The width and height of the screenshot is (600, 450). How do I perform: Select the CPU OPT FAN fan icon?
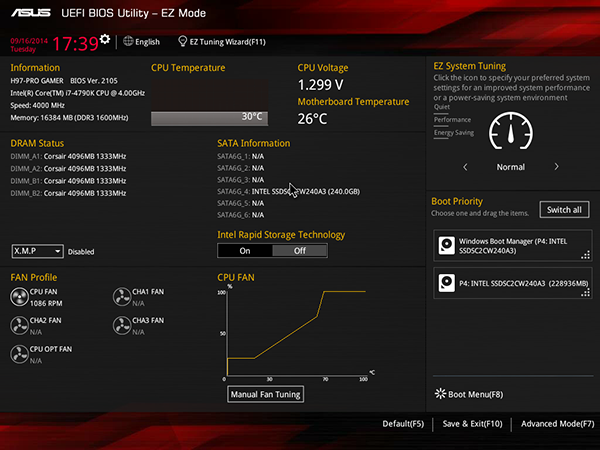tap(19, 354)
